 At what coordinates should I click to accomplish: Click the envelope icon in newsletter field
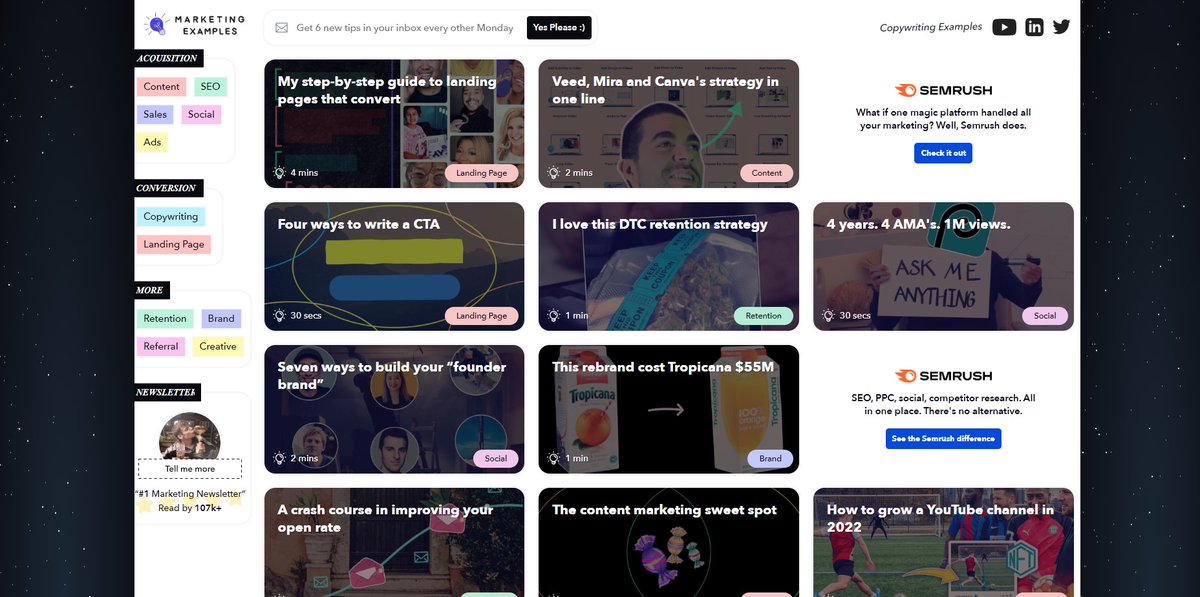click(282, 28)
